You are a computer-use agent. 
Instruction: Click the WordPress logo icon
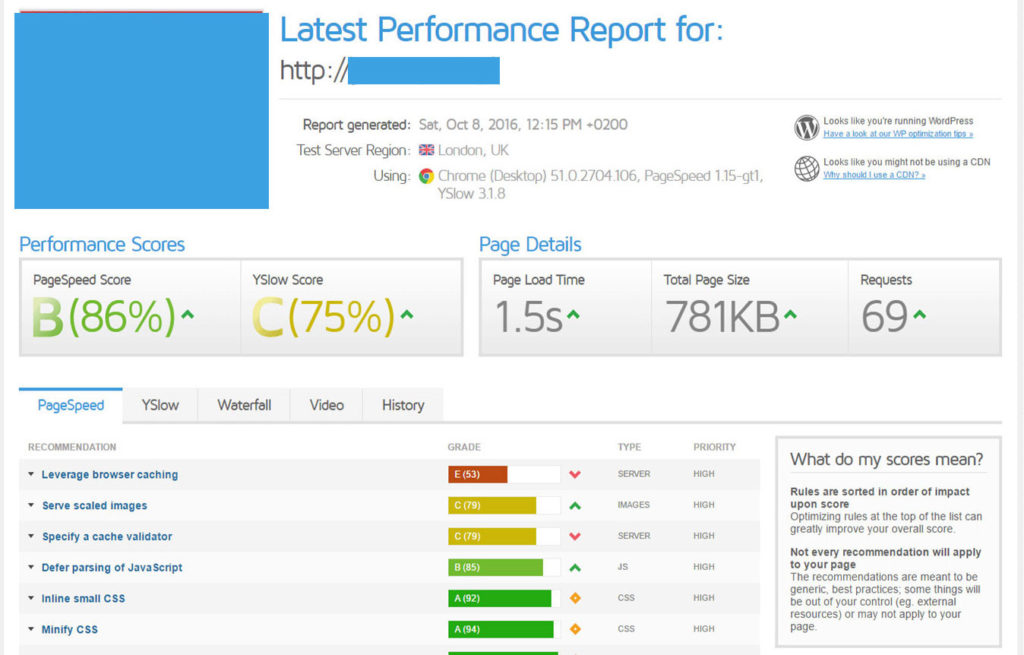pyautogui.click(x=806, y=128)
